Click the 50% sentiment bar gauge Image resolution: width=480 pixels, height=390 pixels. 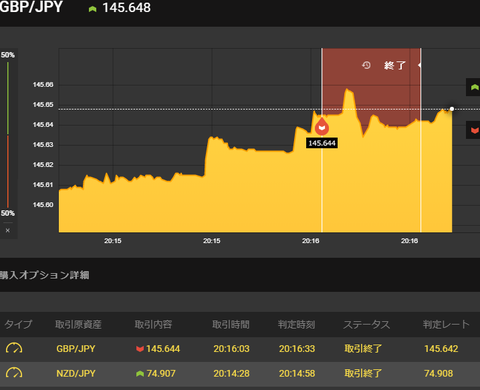pyautogui.click(x=8, y=134)
